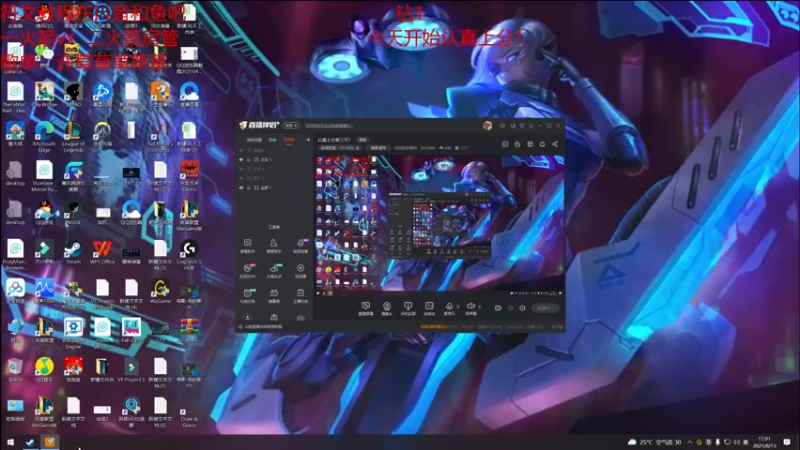Toggle visibility eye for 全屏 1 source
The image size is (800, 450).
click(x=241, y=188)
